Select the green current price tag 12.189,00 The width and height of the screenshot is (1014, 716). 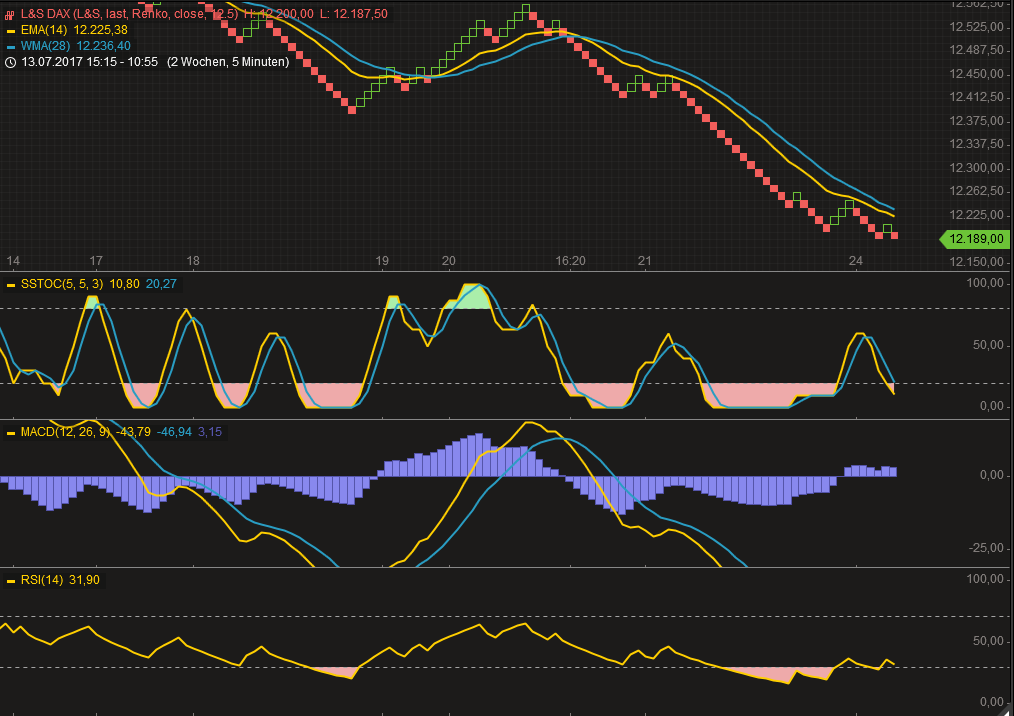click(x=977, y=239)
